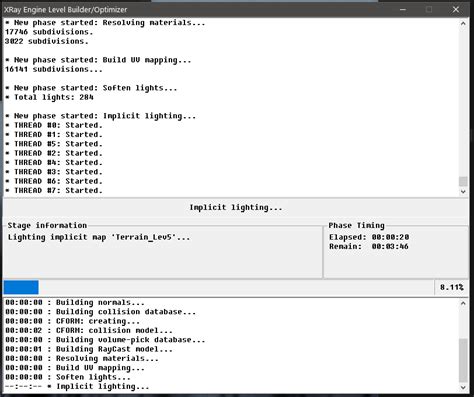The height and width of the screenshot is (397, 474).
Task: Click the 'Stage information' group label
Action: (47, 225)
